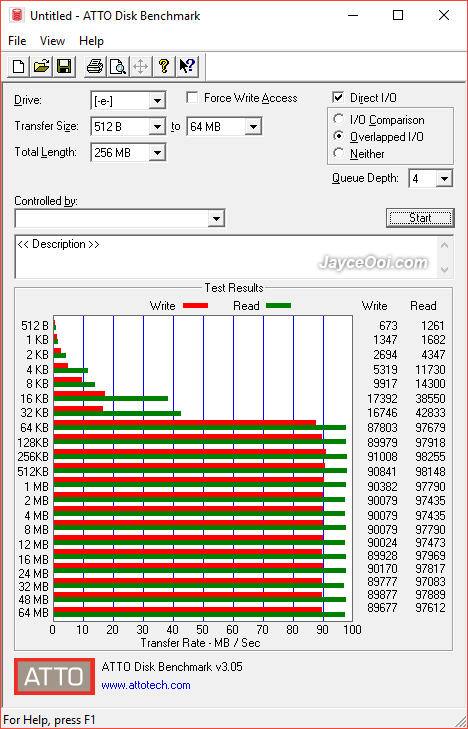468x729 pixels.
Task: Click the New document toolbar icon
Action: tap(19, 66)
